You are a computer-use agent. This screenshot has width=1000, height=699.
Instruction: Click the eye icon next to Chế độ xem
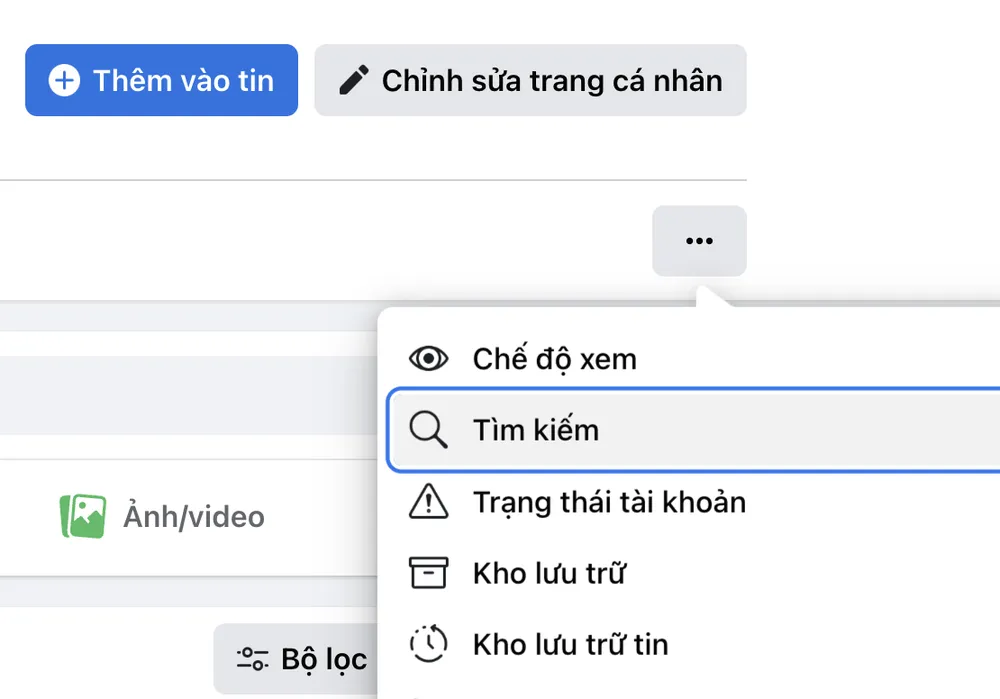428,357
